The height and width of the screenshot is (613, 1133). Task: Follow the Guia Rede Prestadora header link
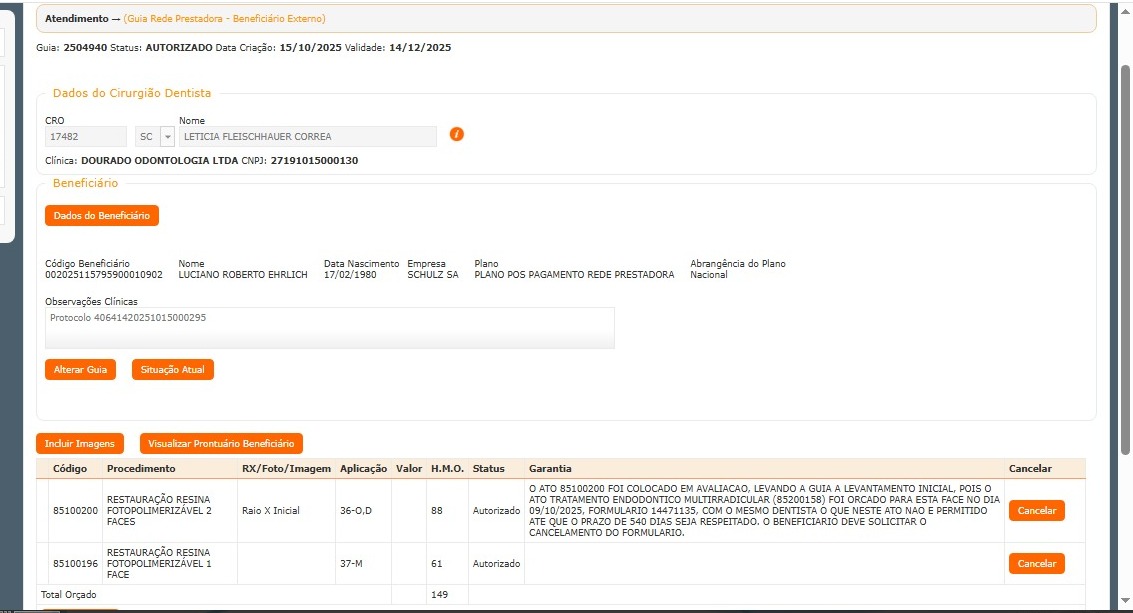click(224, 19)
